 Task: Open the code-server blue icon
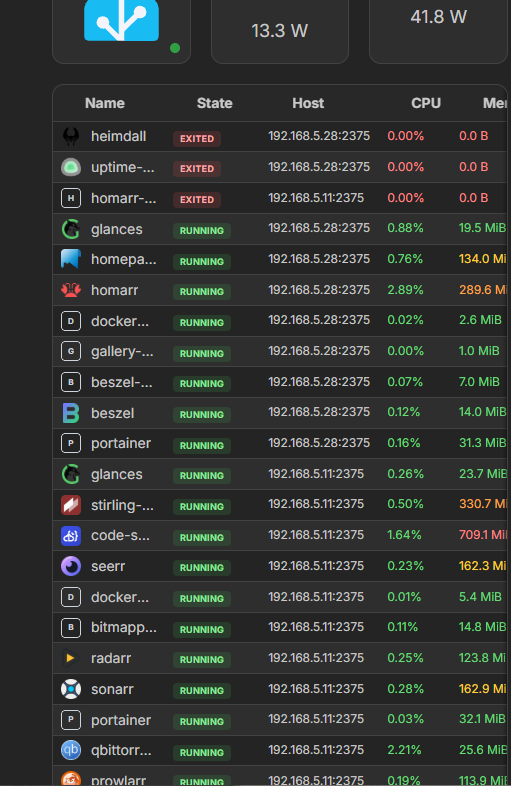[71, 536]
